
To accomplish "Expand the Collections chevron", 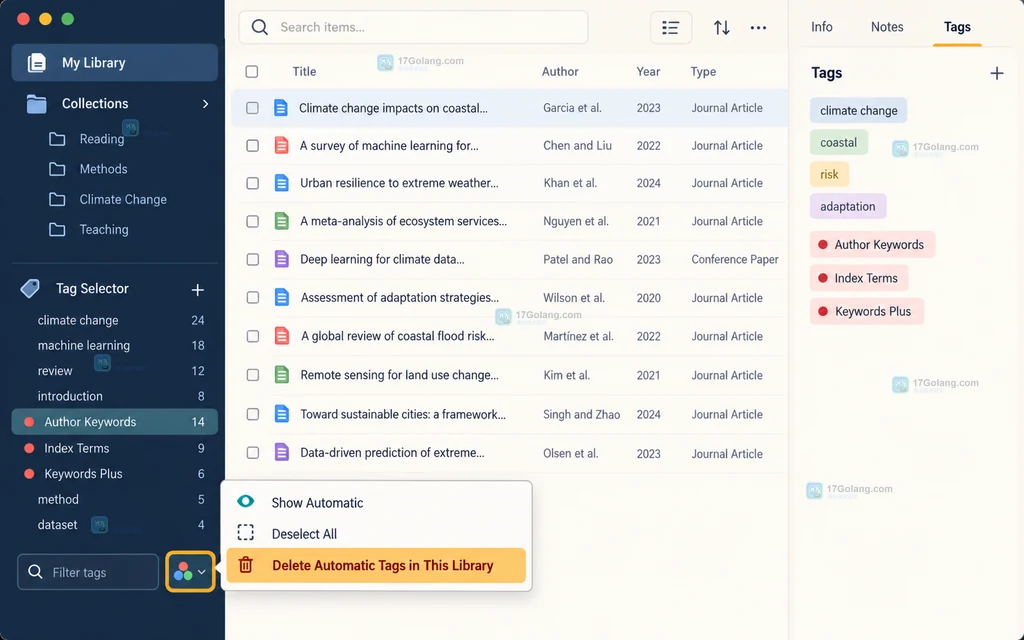I will point(205,104).
